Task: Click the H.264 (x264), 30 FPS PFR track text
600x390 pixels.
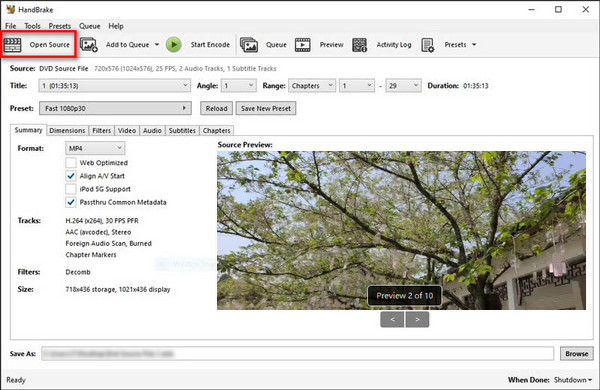Action: coord(102,220)
